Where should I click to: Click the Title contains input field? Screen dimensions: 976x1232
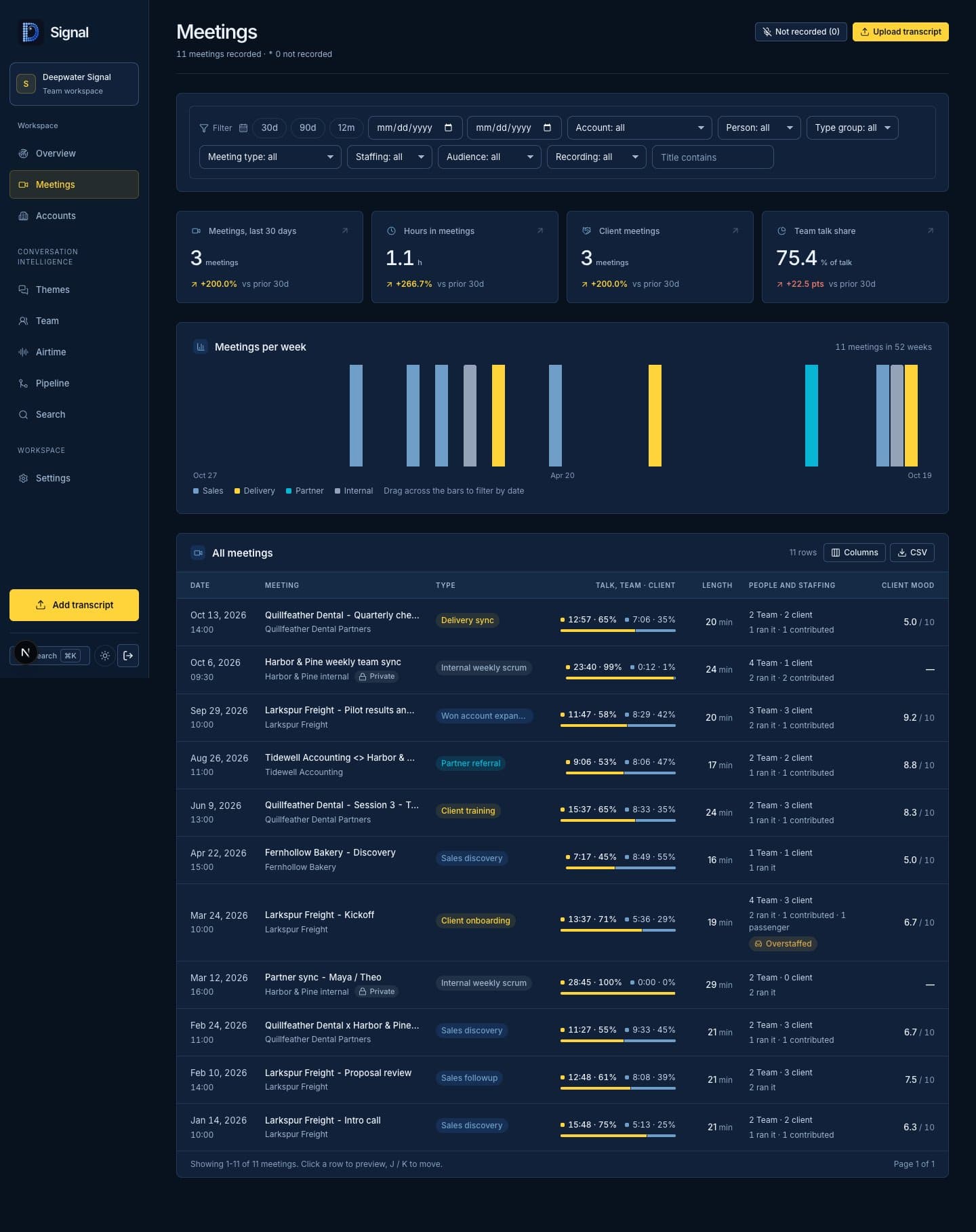(712, 157)
